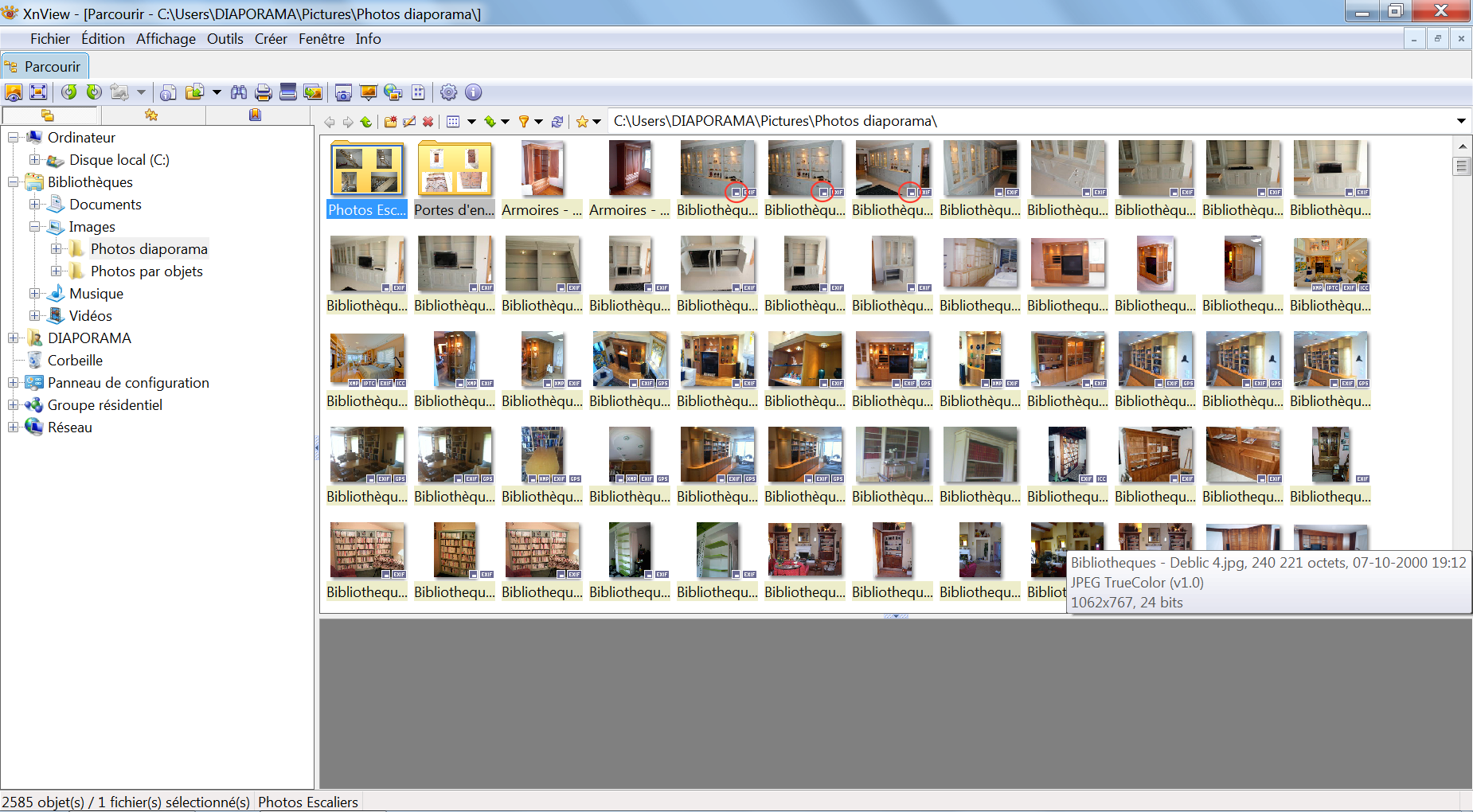Open the image viewer from the toolbar
Image resolution: width=1473 pixels, height=812 pixels.
pyautogui.click(x=14, y=92)
